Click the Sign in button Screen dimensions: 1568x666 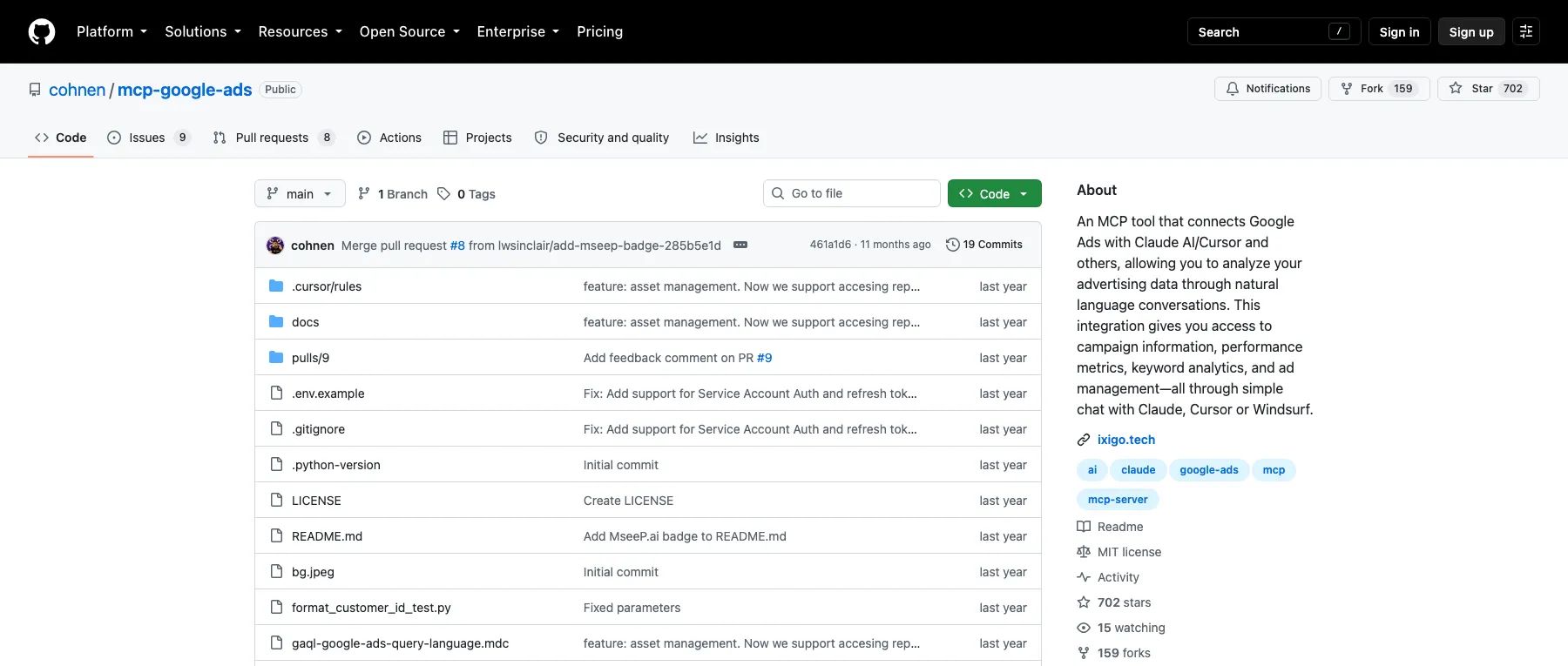tap(1399, 31)
